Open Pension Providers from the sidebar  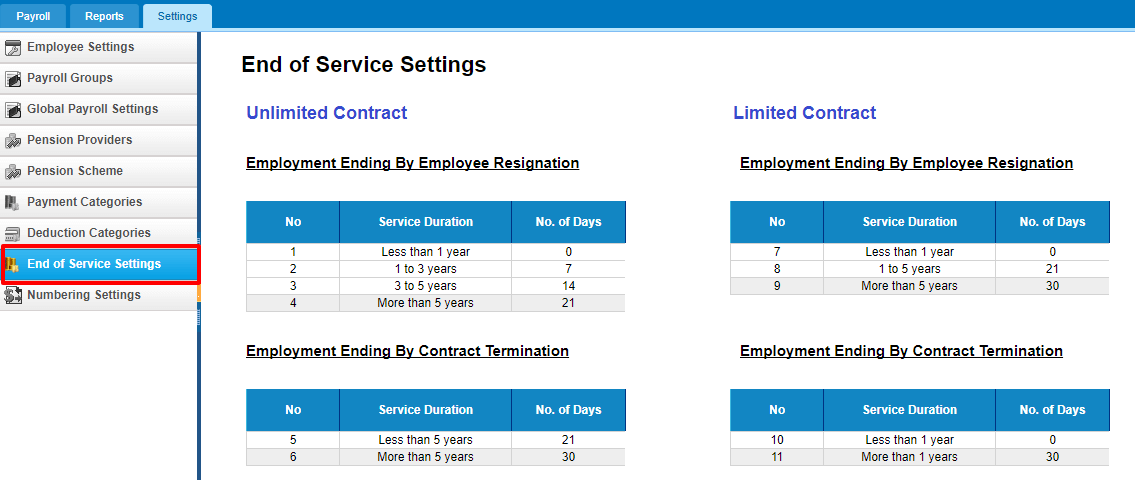click(98, 140)
